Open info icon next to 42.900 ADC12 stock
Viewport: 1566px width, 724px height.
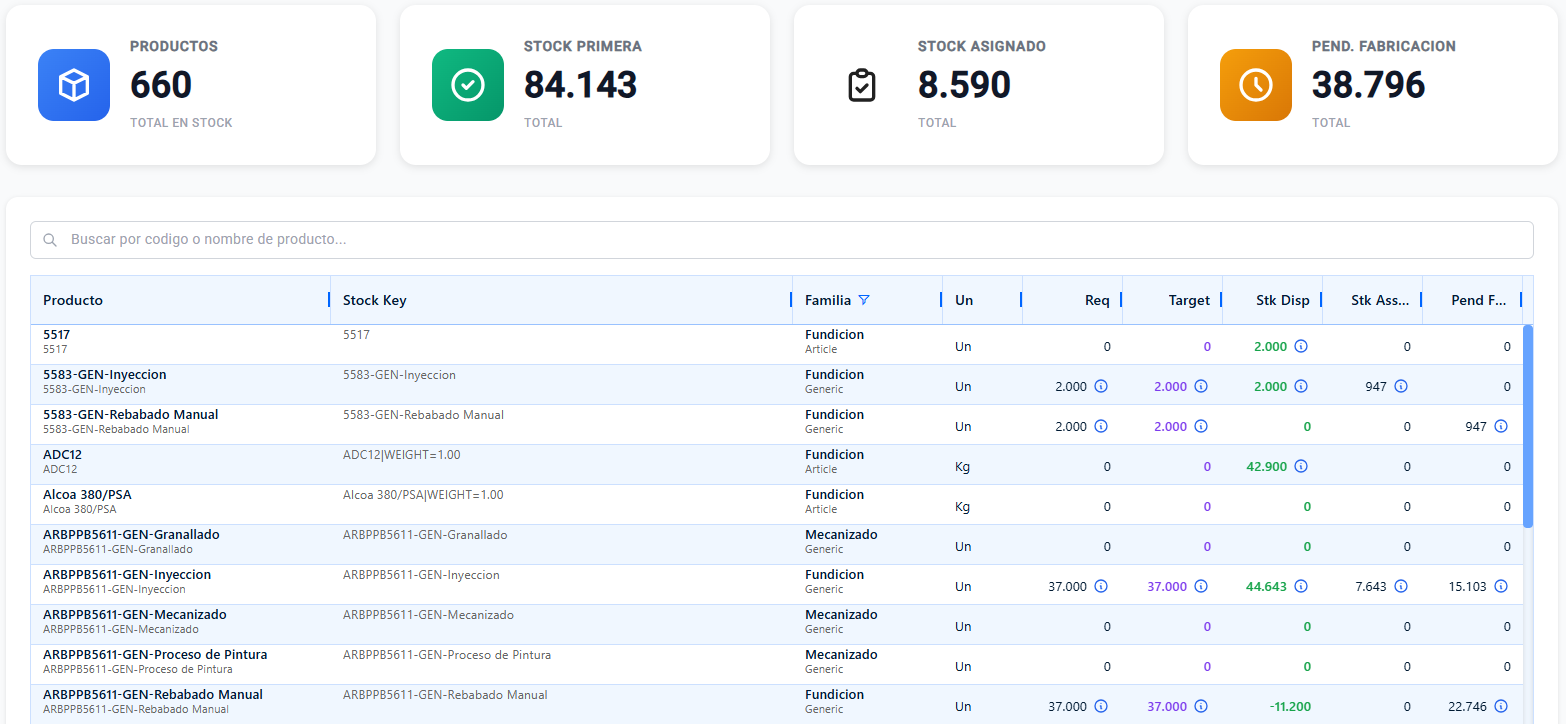pyautogui.click(x=1301, y=466)
